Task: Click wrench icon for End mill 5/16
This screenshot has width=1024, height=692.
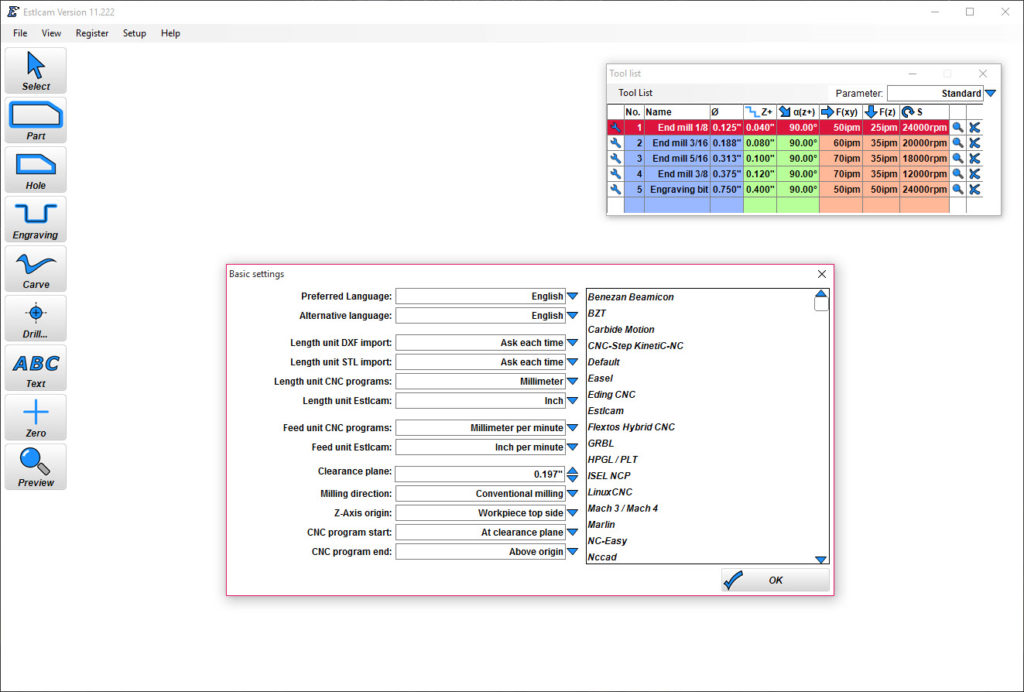Action: tap(615, 159)
